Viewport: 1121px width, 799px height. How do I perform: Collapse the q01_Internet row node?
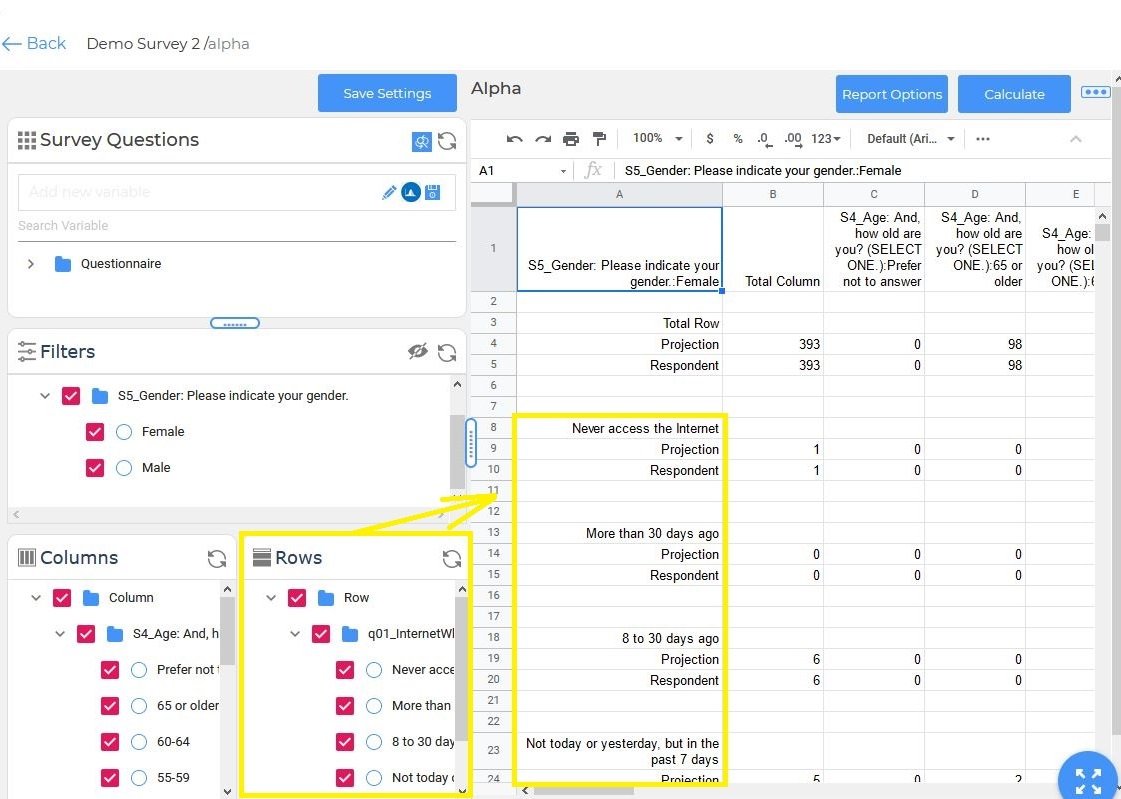pos(295,633)
